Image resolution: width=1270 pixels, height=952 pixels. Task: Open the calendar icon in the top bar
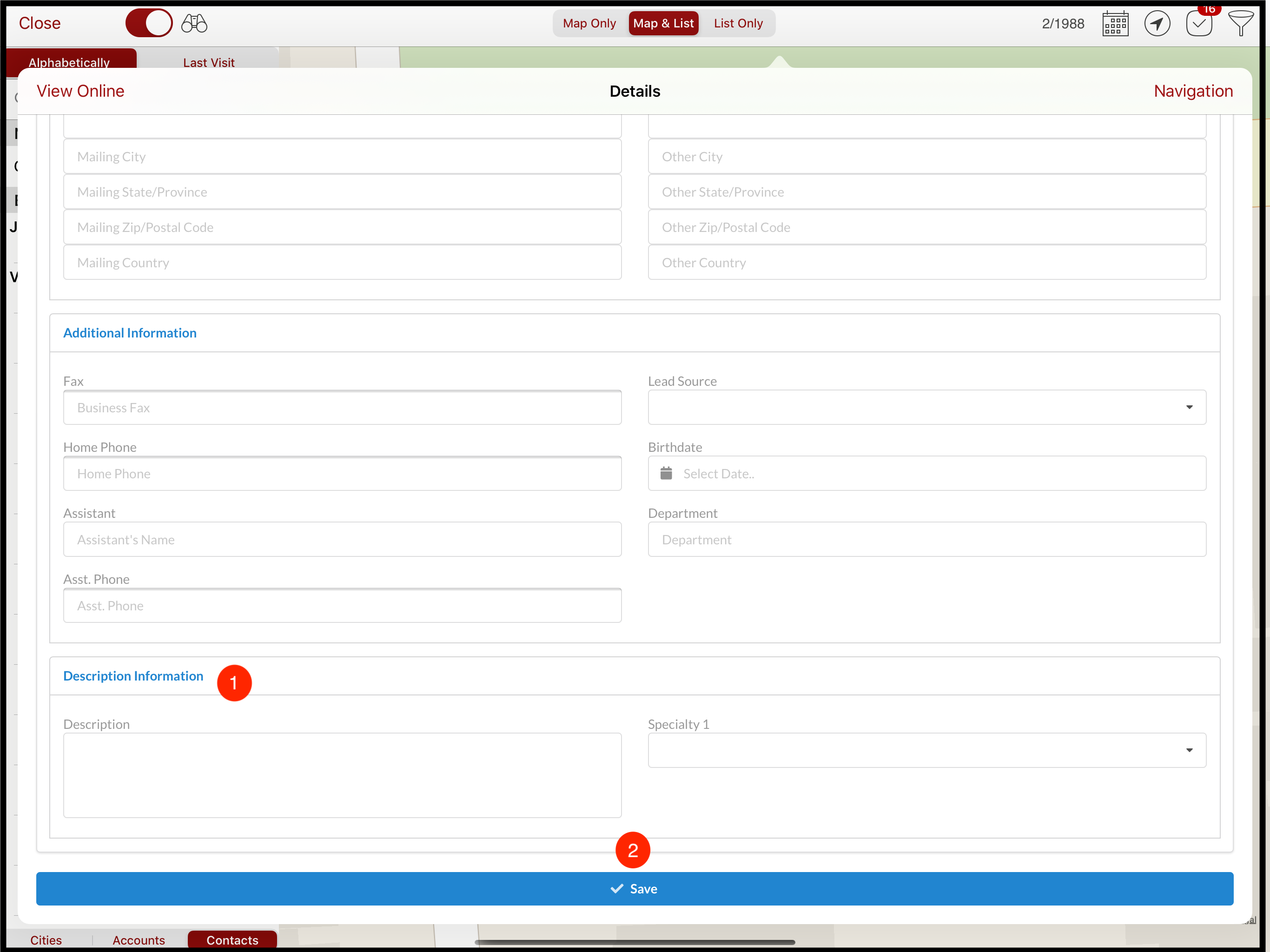point(1114,23)
